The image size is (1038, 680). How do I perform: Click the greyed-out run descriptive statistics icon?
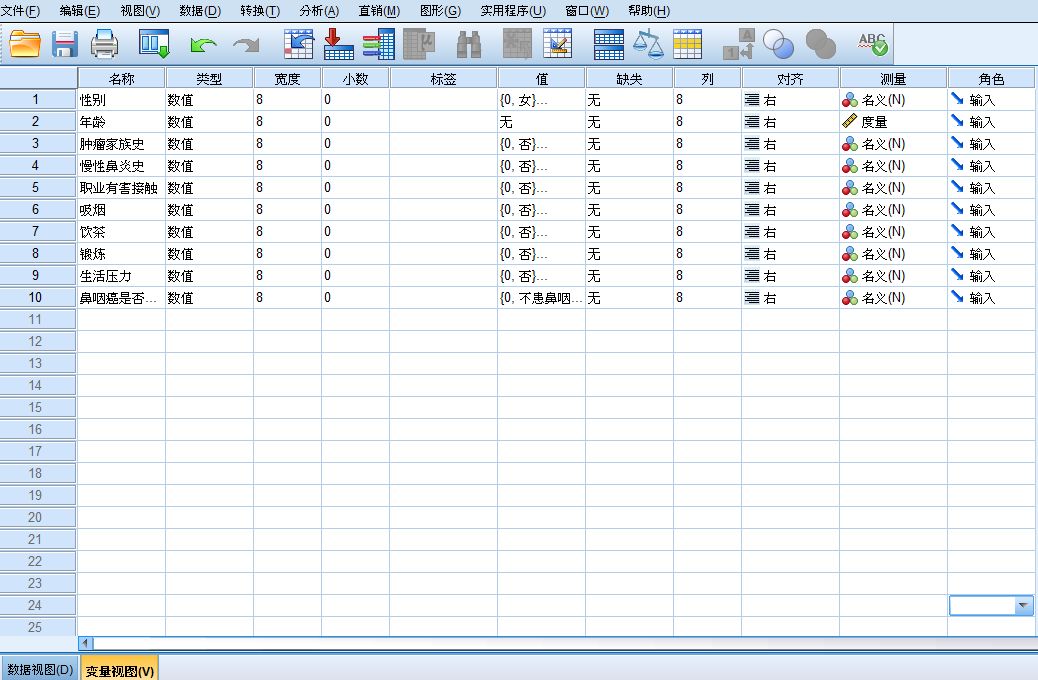(x=419, y=44)
